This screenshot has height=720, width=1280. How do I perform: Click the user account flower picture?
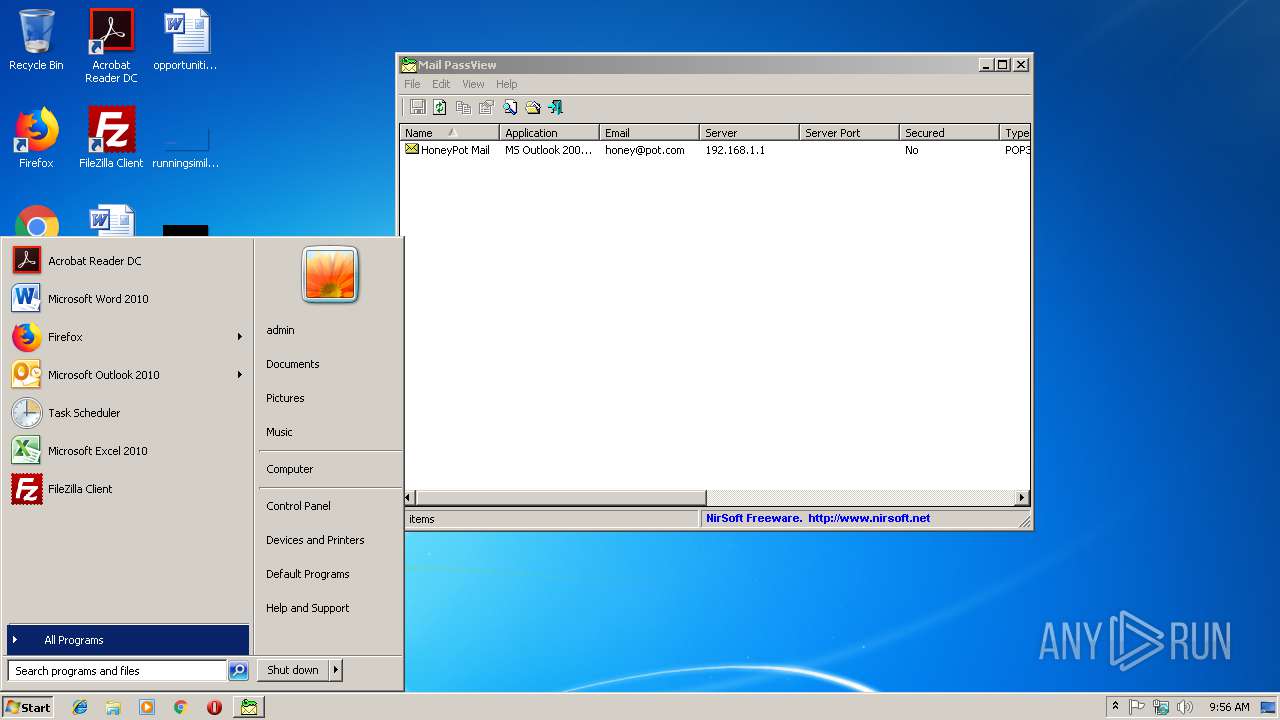[330, 275]
